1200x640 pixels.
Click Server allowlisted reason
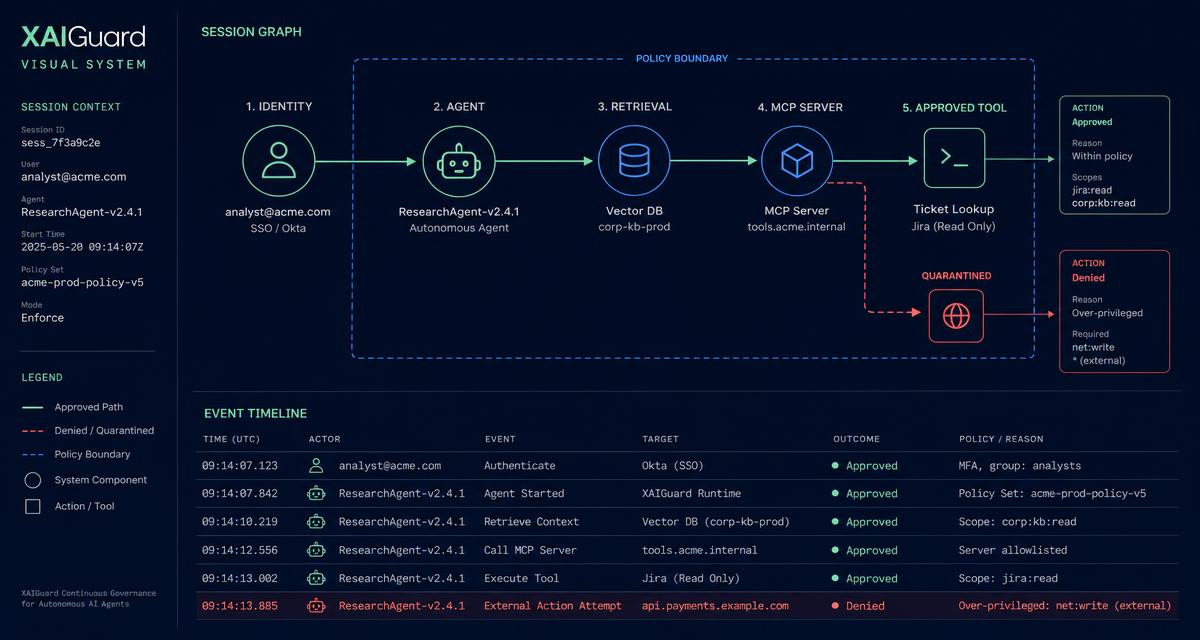(1013, 550)
